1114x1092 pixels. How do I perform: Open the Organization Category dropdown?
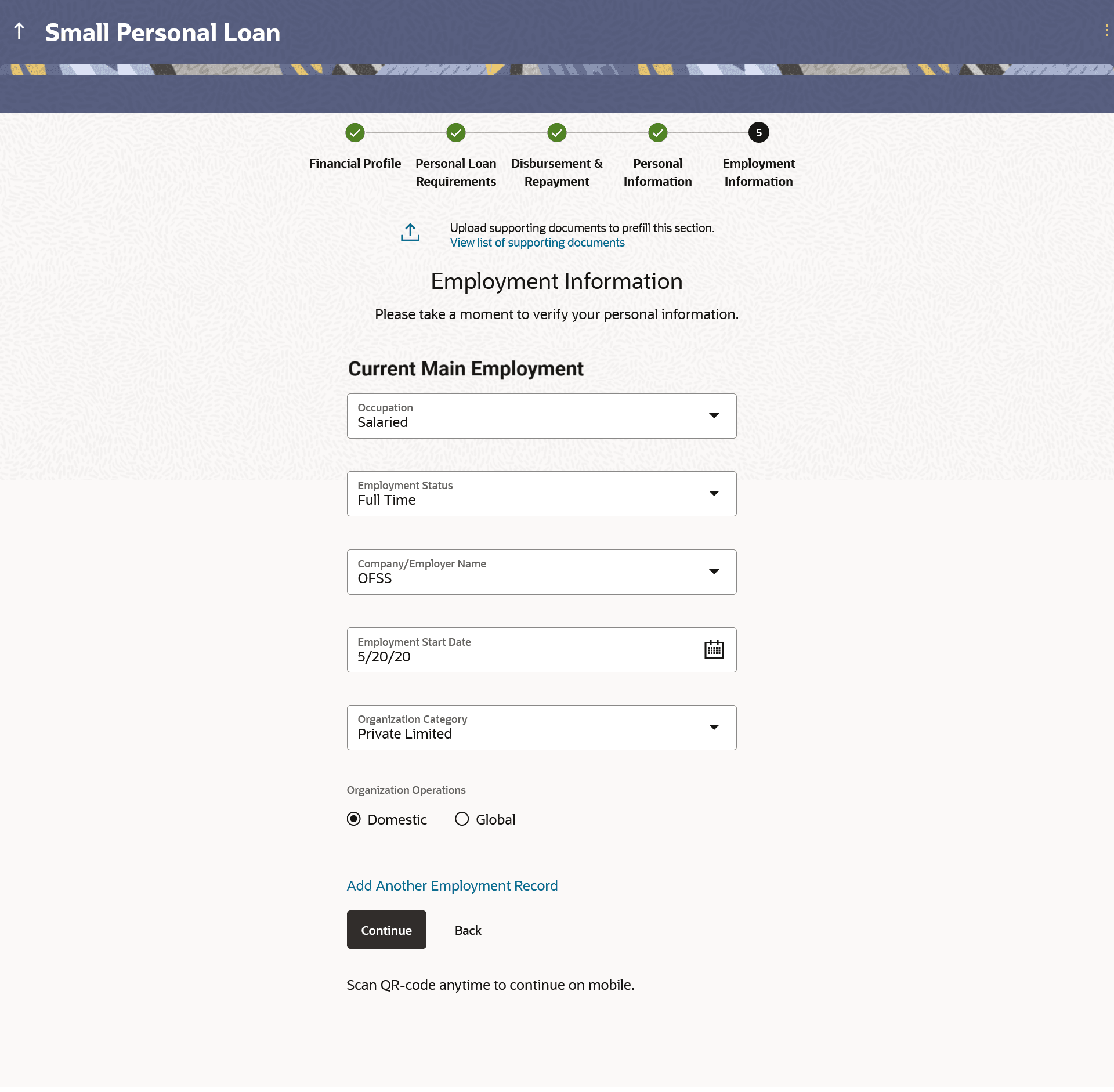coord(714,728)
